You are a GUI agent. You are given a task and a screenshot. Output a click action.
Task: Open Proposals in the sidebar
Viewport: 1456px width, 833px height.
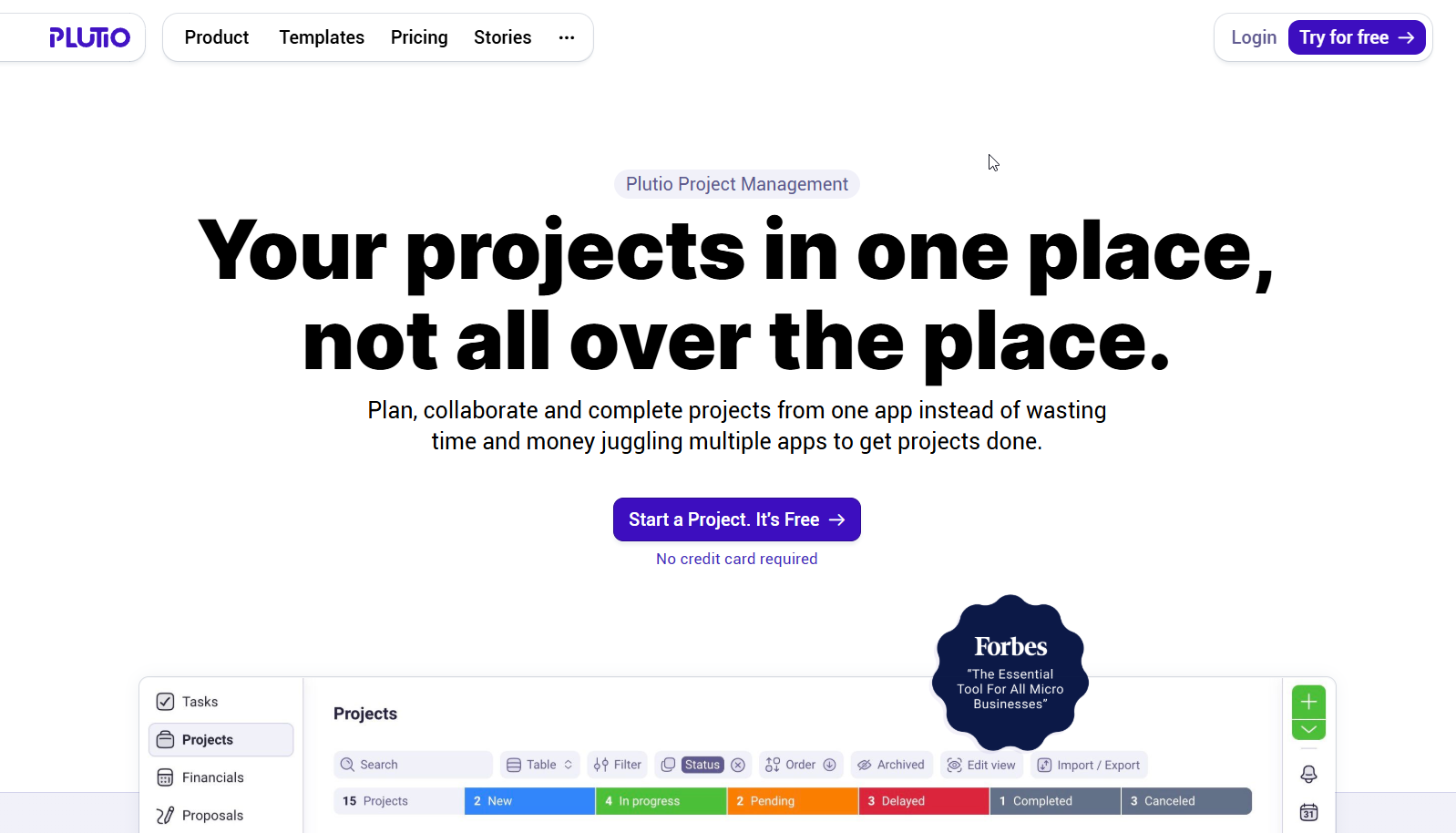[212, 816]
